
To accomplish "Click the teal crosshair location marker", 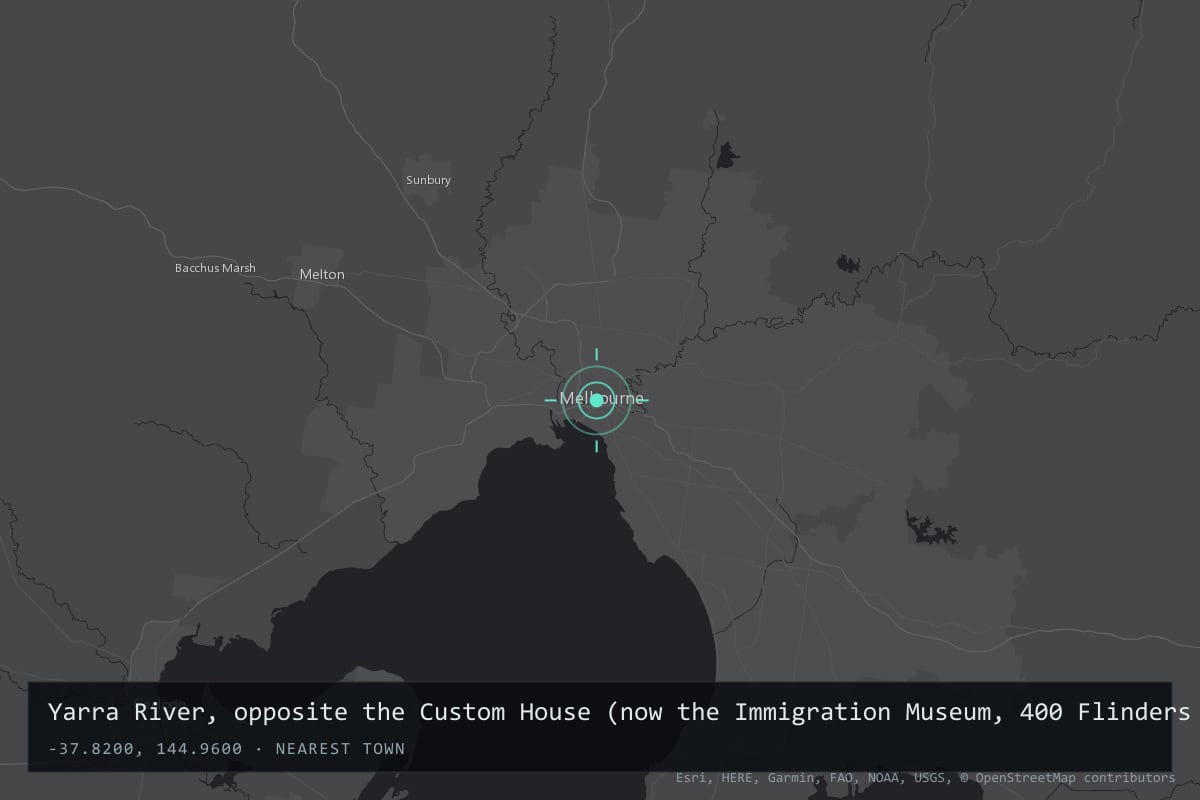I will [596, 400].
